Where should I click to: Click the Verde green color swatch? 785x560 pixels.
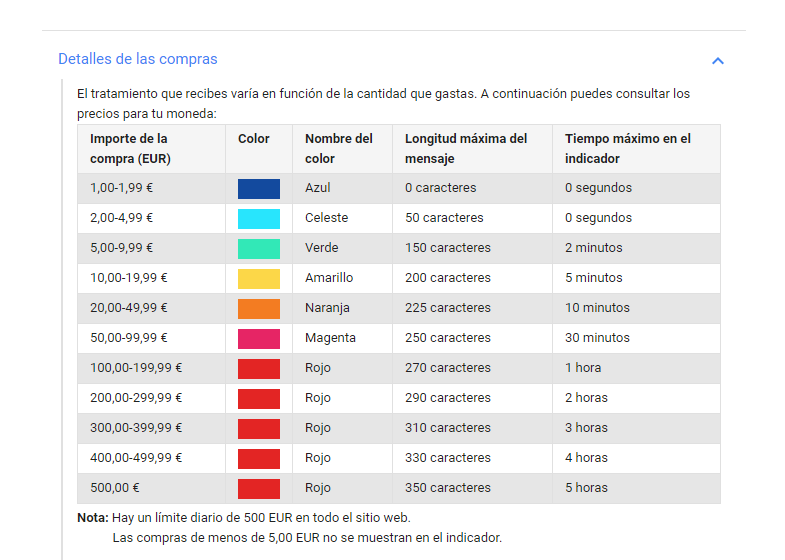pyautogui.click(x=258, y=248)
